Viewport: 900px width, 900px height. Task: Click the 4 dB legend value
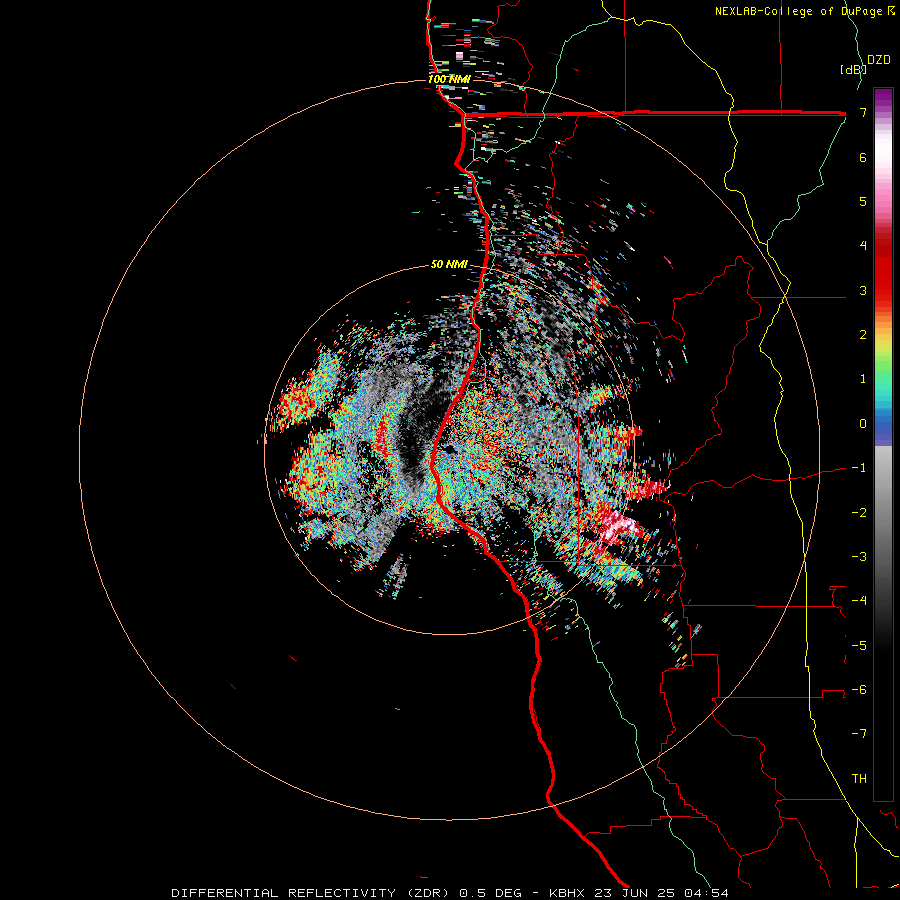(863, 246)
